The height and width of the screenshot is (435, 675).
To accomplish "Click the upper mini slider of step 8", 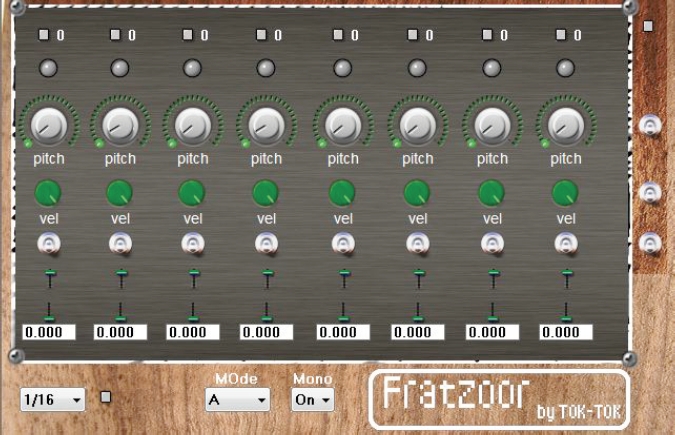I will (567, 278).
